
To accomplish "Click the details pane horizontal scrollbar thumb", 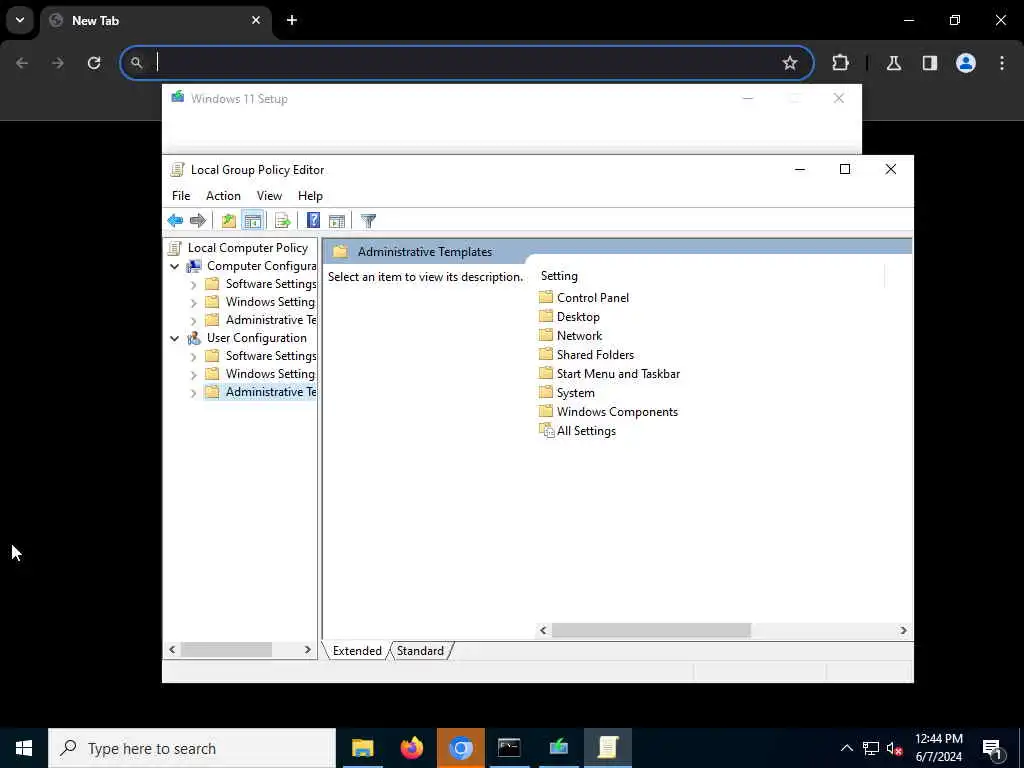I will click(x=651, y=630).
